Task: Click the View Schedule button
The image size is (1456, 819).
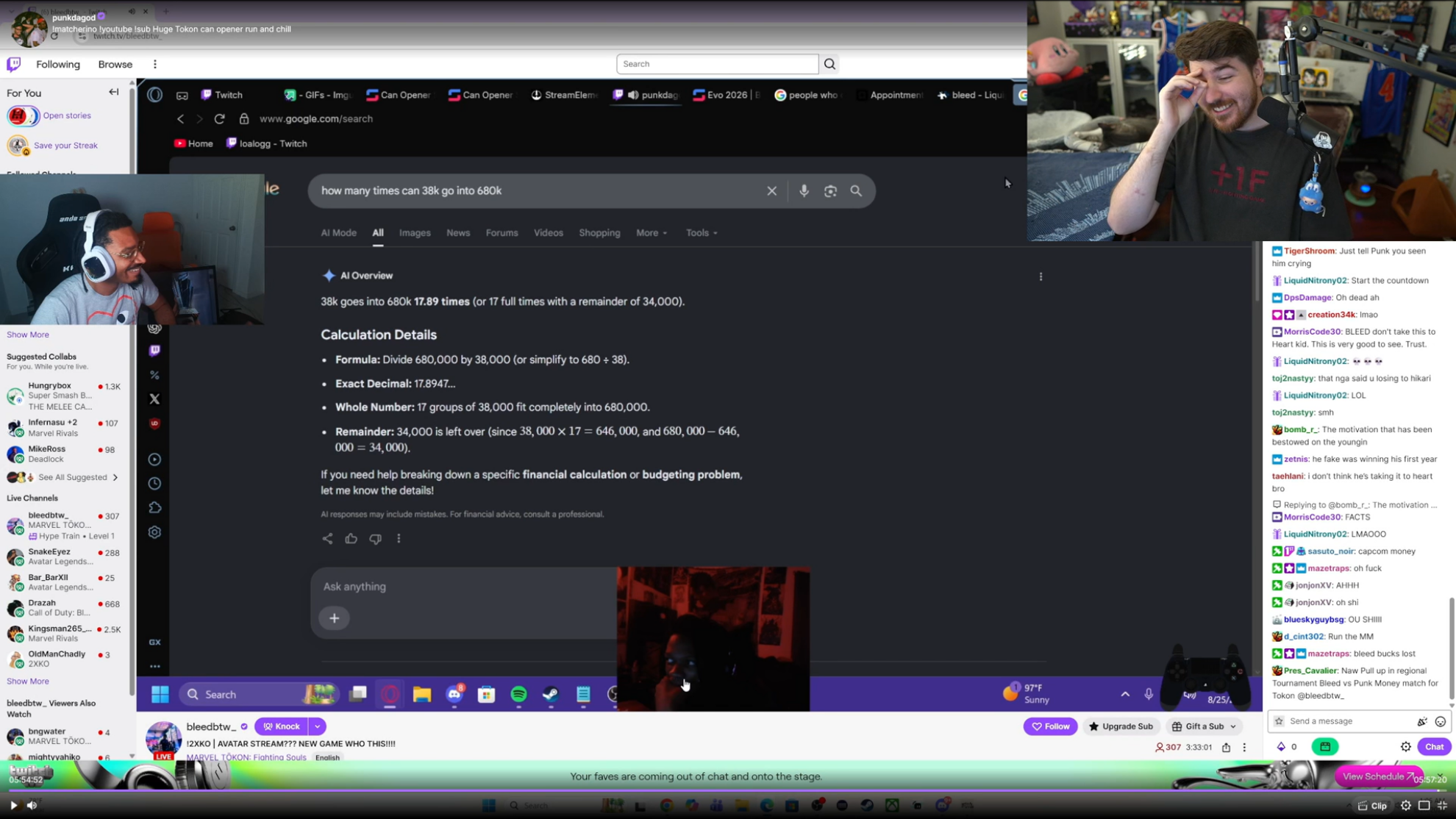Action: tap(1378, 777)
